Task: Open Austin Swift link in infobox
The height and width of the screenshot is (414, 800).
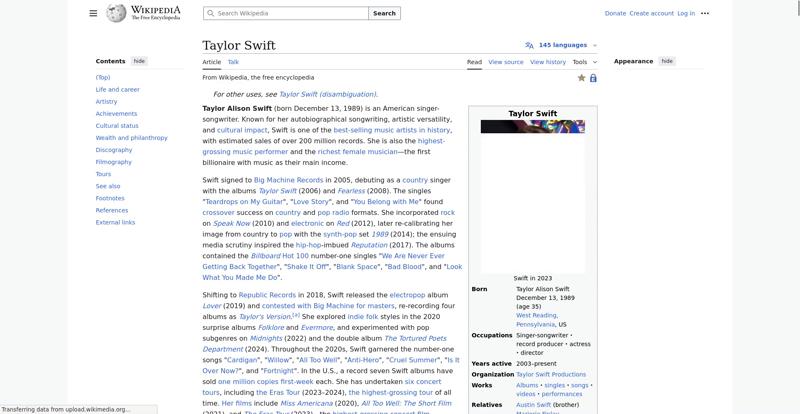Action: click(534, 405)
